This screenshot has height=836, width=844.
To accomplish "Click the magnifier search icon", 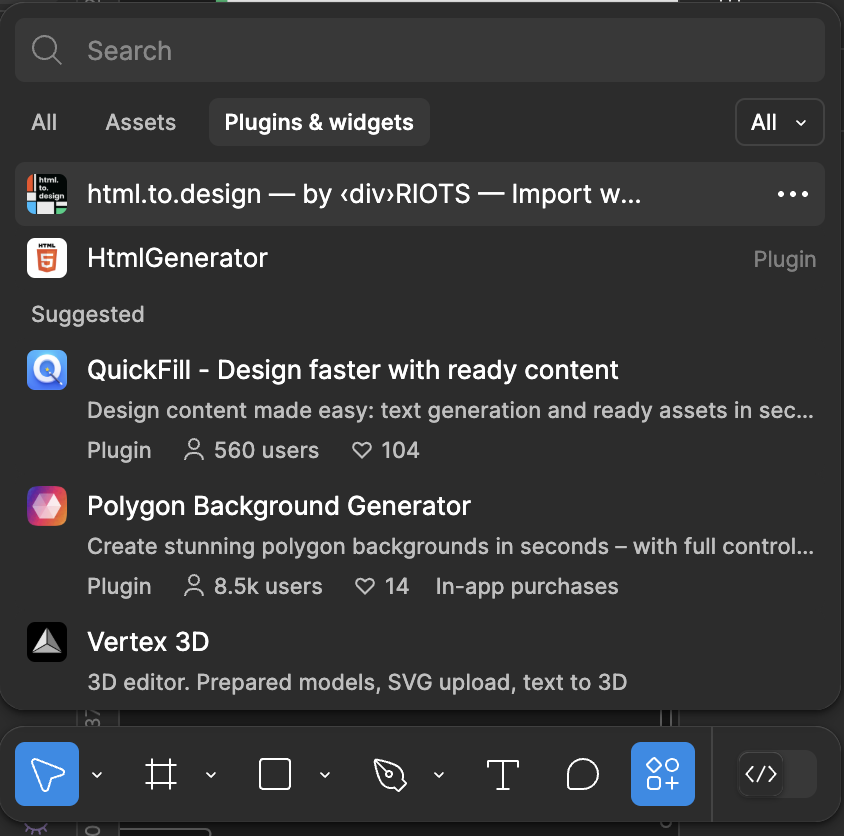I will tap(46, 50).
